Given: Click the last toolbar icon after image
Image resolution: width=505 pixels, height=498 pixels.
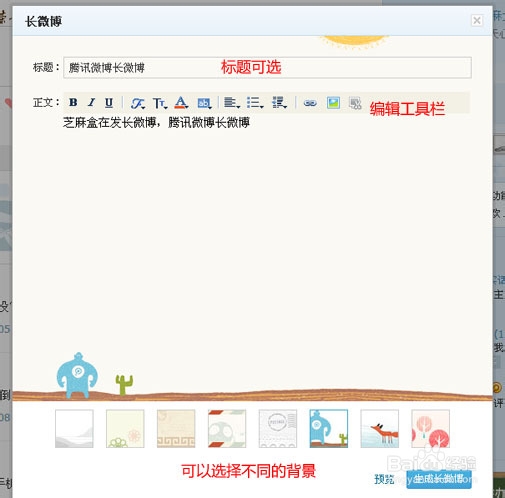Looking at the screenshot, I should click(x=355, y=103).
